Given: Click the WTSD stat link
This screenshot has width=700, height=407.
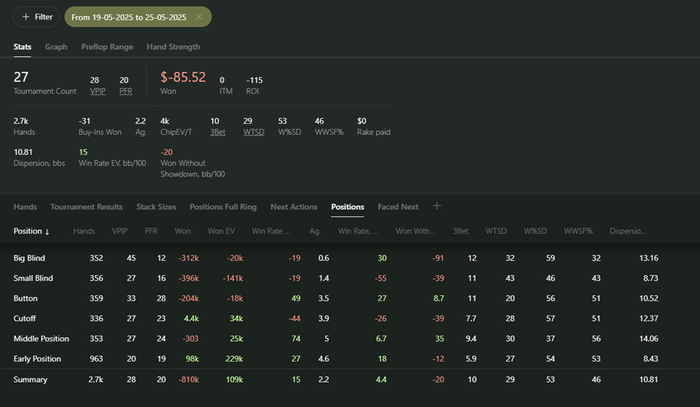Looking at the screenshot, I should pos(253,131).
